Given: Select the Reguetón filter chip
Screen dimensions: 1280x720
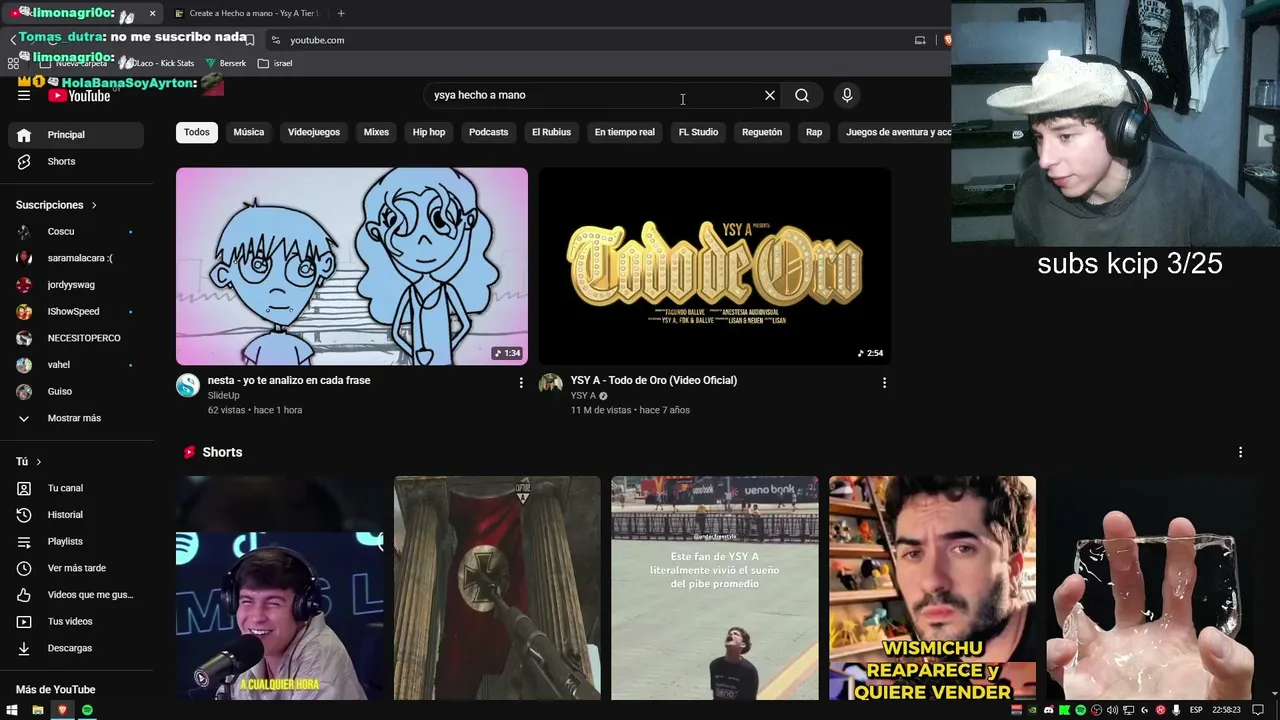Looking at the screenshot, I should click(x=762, y=132).
